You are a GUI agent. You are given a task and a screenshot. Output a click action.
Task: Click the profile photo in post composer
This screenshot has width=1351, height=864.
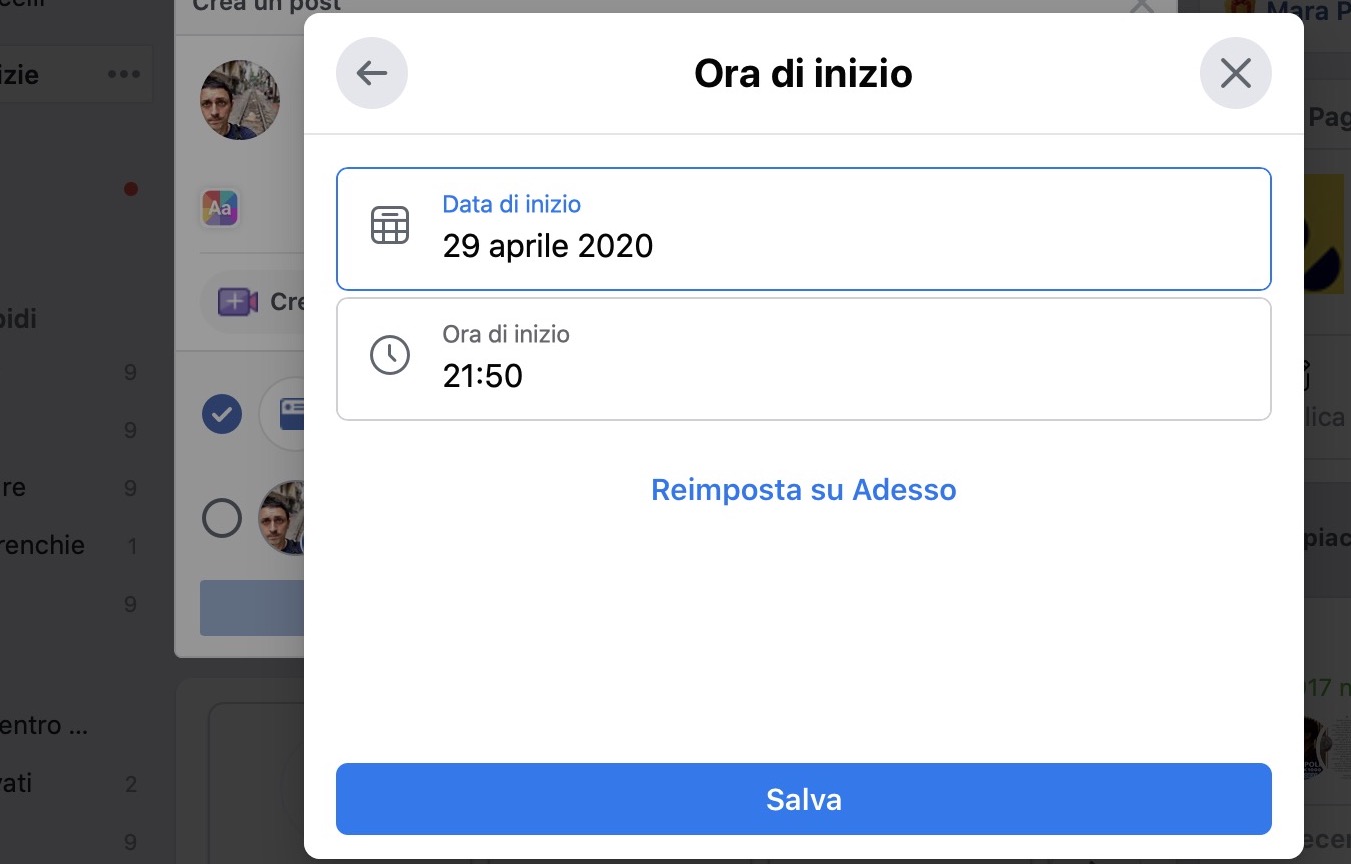click(x=240, y=100)
